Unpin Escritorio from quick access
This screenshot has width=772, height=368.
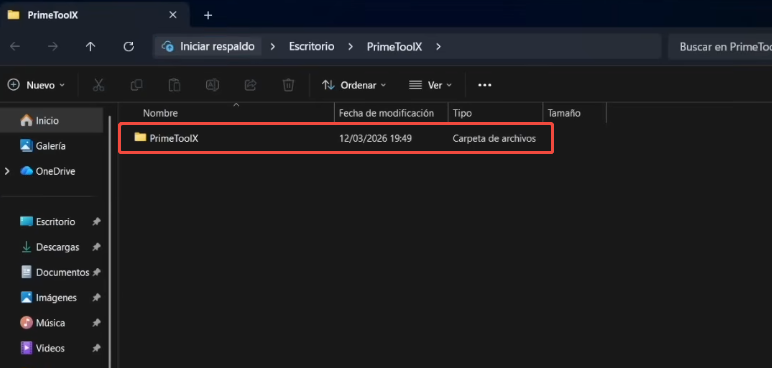(x=96, y=222)
